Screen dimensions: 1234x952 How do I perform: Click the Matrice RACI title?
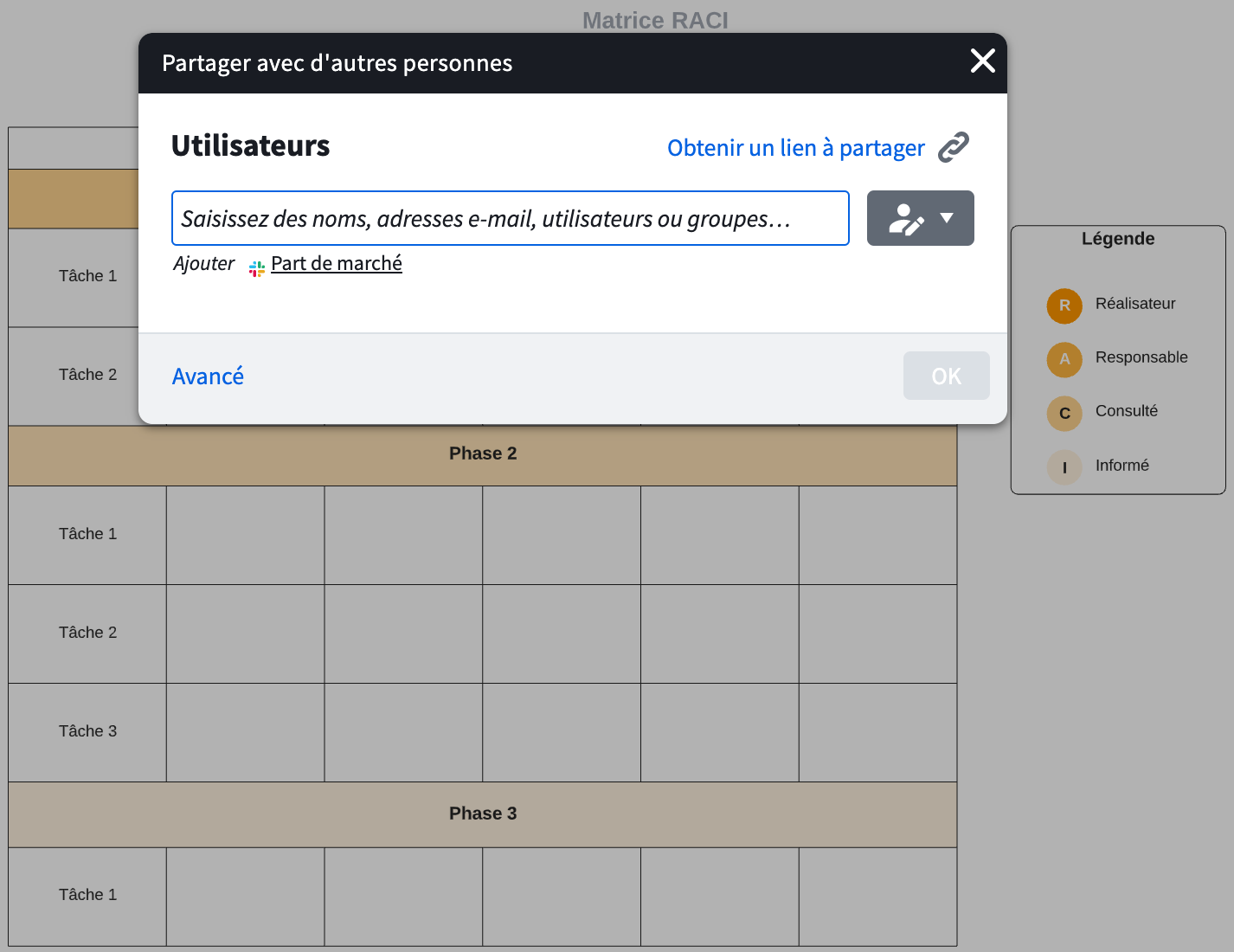(655, 20)
